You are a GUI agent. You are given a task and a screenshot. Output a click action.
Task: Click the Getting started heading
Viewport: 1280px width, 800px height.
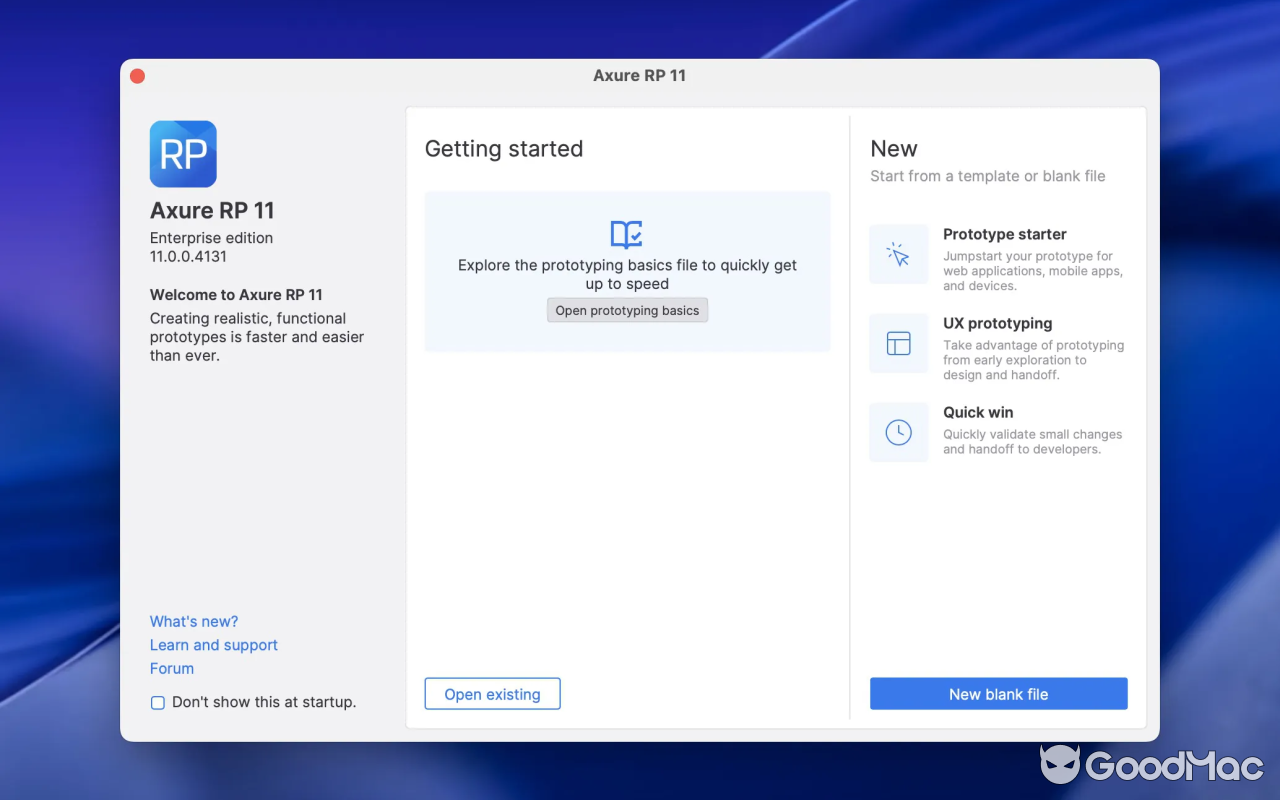pos(504,148)
